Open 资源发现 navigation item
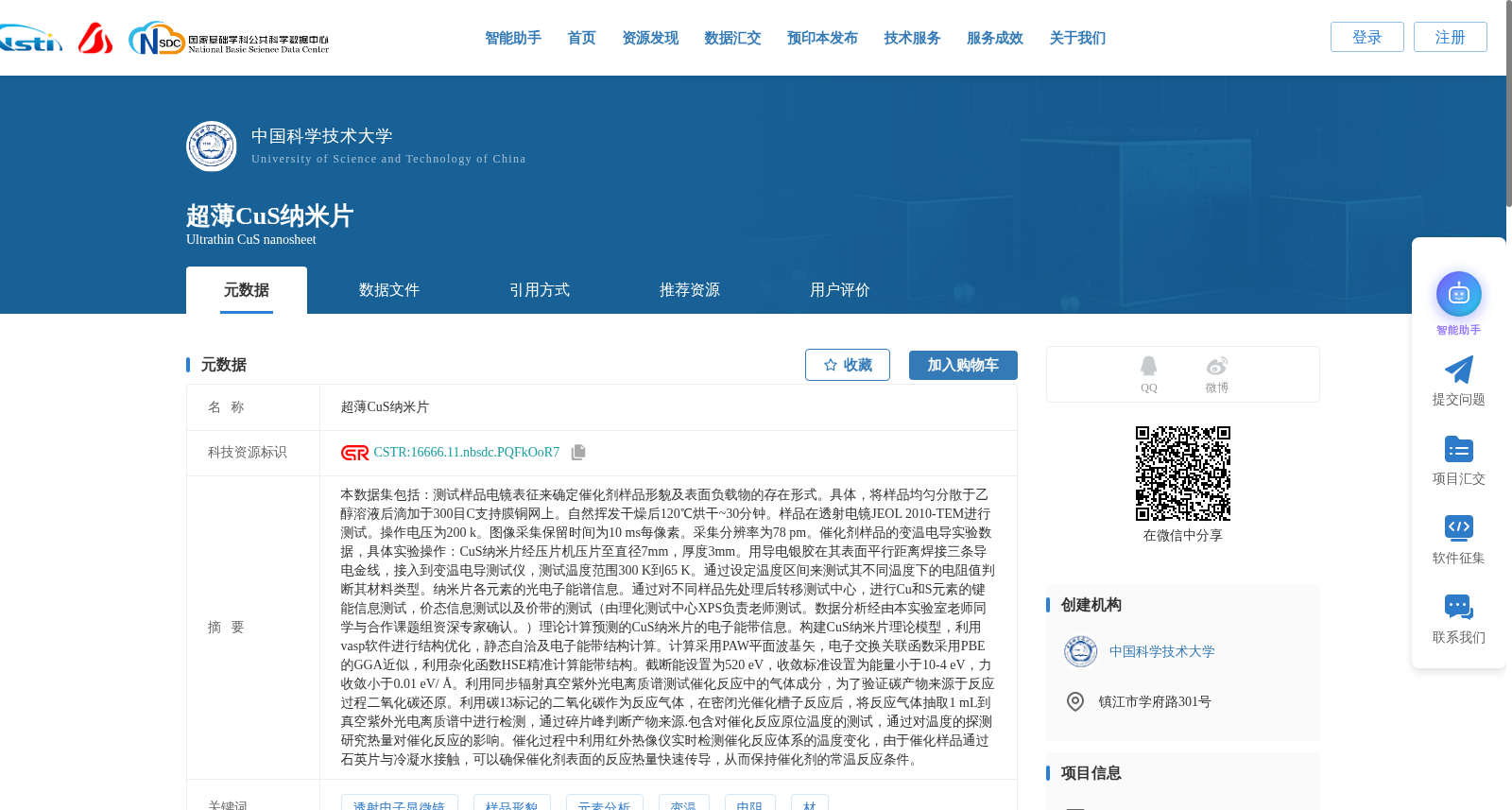Image resolution: width=1512 pixels, height=810 pixels. pos(650,38)
